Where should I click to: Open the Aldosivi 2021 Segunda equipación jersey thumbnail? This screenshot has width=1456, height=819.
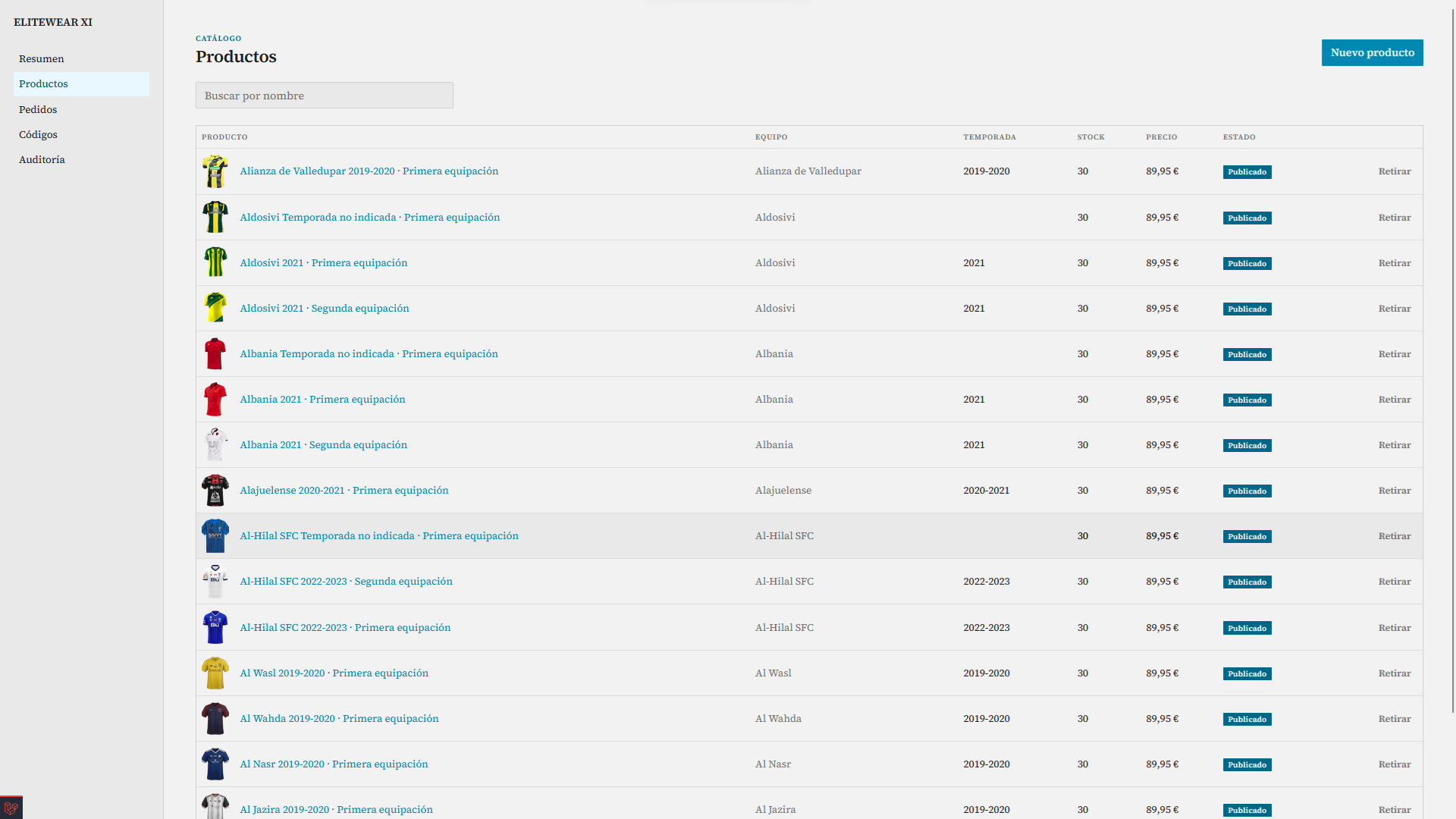tap(215, 308)
